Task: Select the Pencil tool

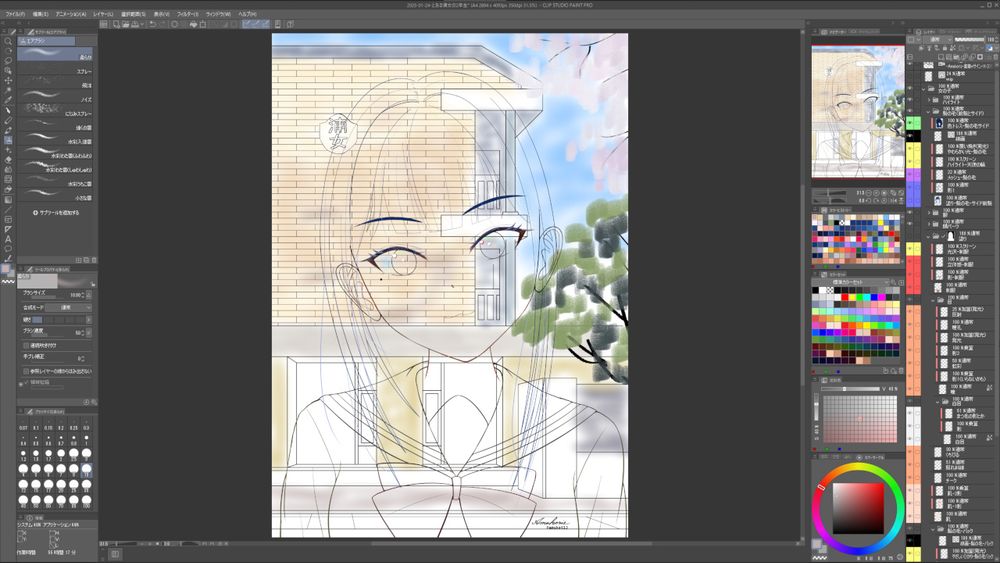Action: [x=8, y=121]
